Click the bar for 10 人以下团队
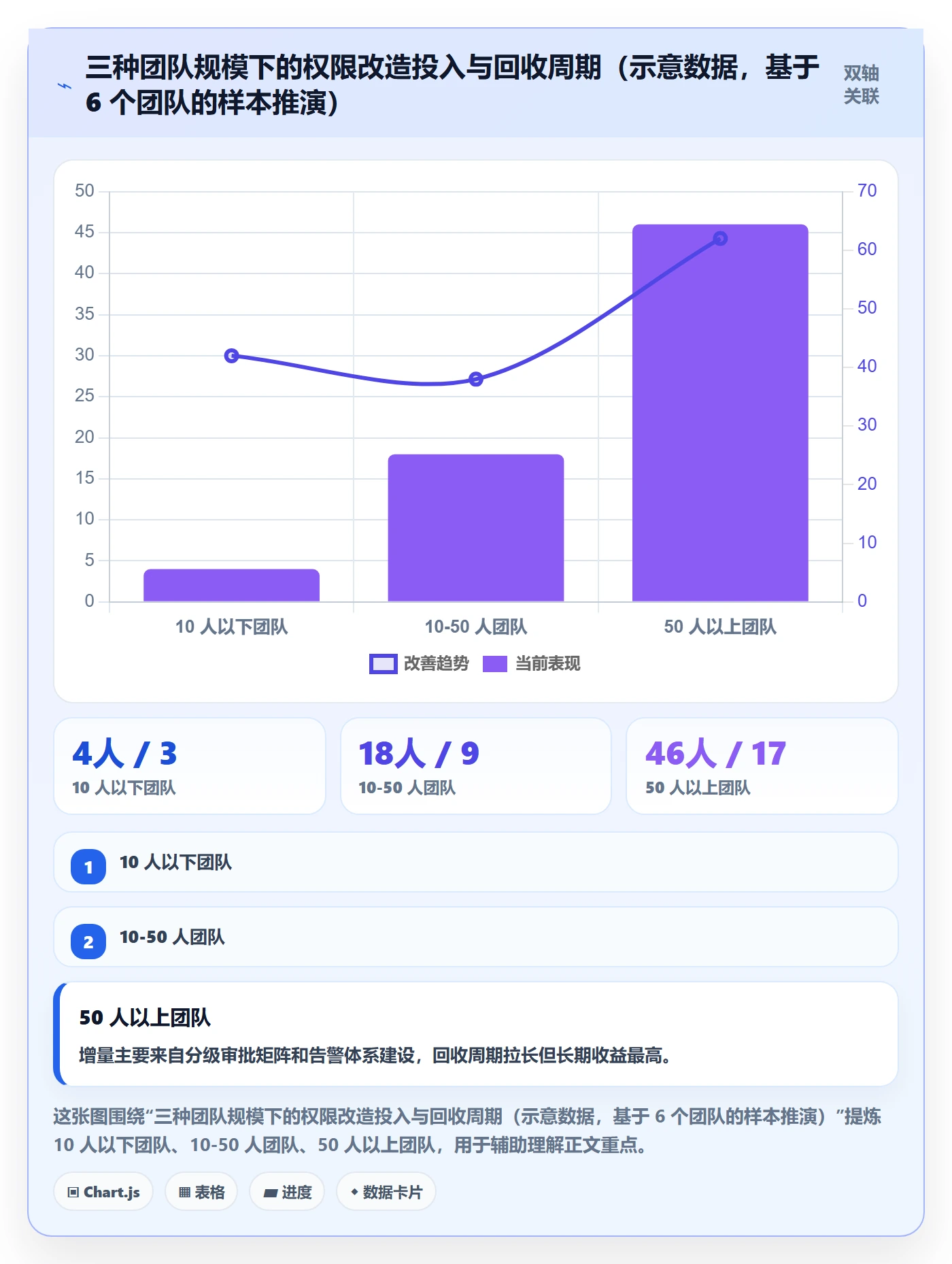Image resolution: width=952 pixels, height=1264 pixels. click(x=231, y=585)
